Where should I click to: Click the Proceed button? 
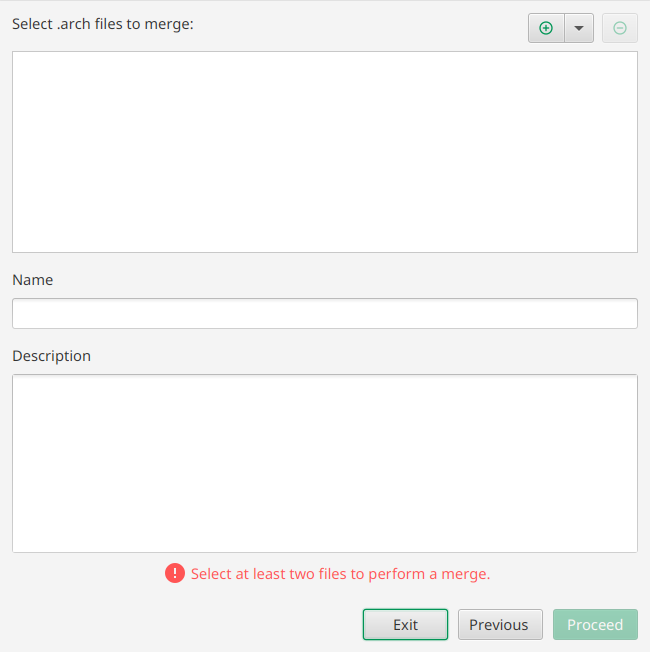(595, 625)
